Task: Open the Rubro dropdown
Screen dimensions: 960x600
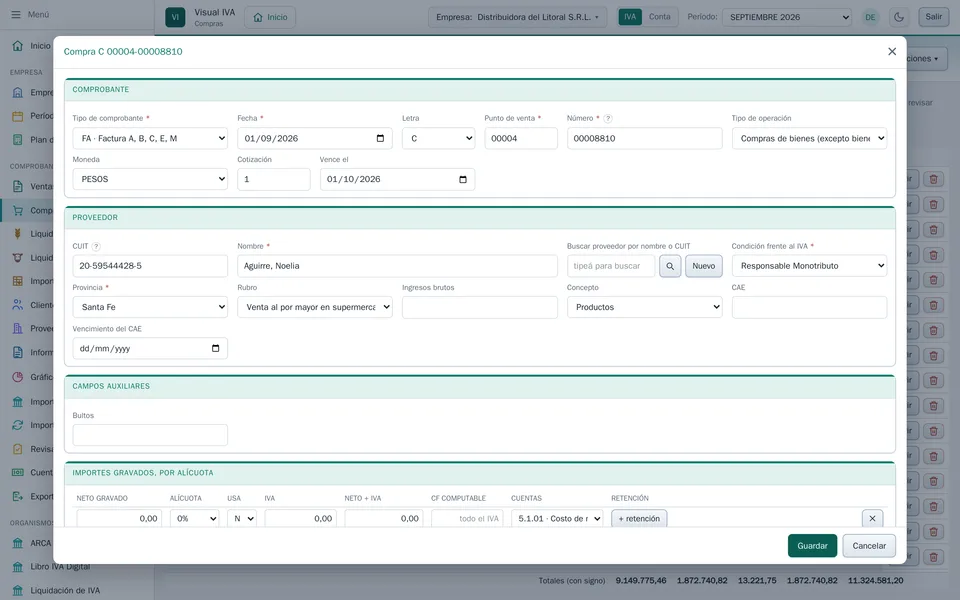Action: click(x=315, y=307)
